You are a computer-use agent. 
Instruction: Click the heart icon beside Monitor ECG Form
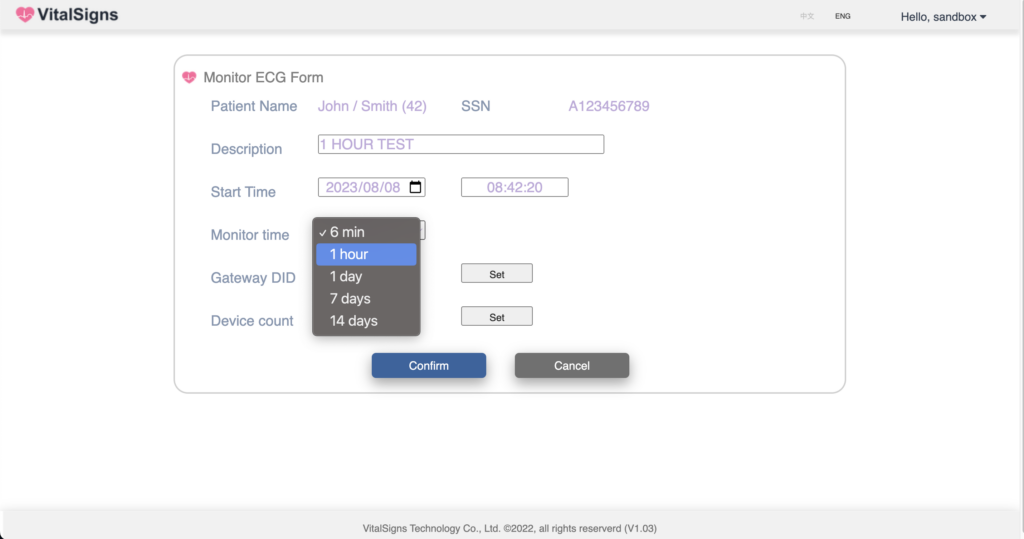[x=189, y=78]
